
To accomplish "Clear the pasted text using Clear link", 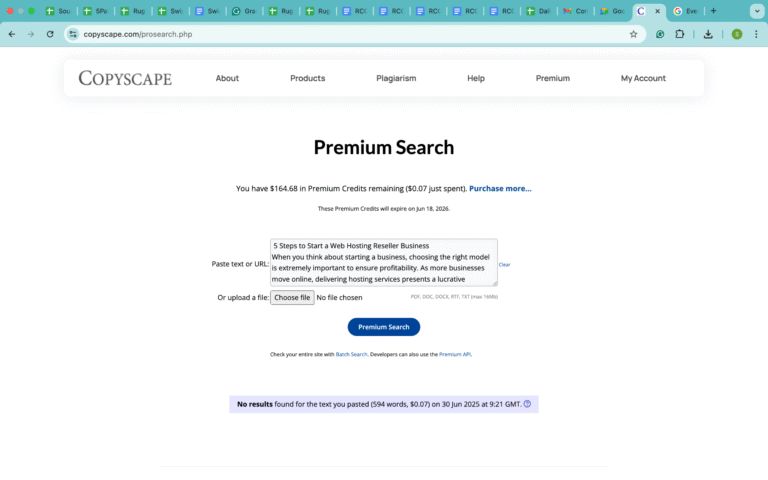I will [x=504, y=265].
